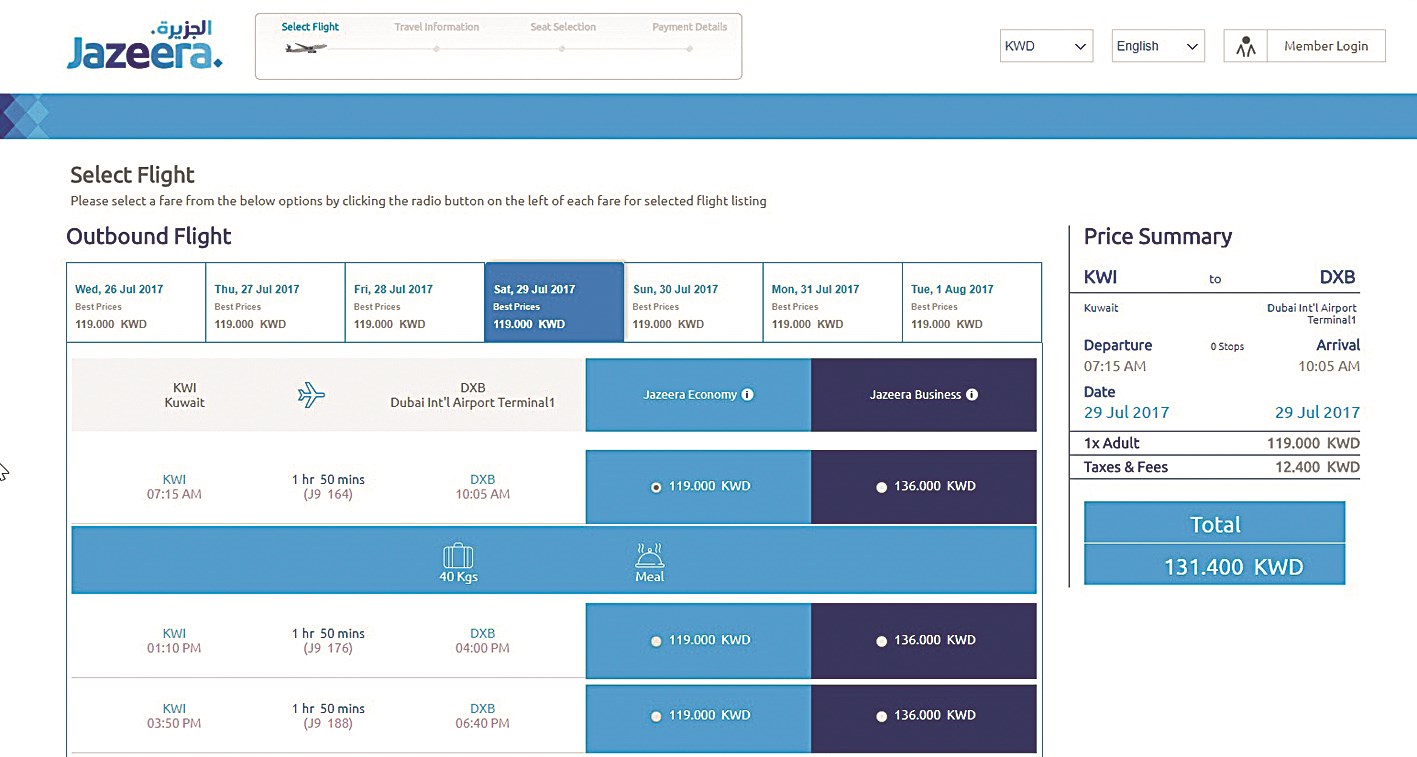Click the airplane icon in the progress tracker
Screen dimensions: 1417x757
tap(305, 47)
